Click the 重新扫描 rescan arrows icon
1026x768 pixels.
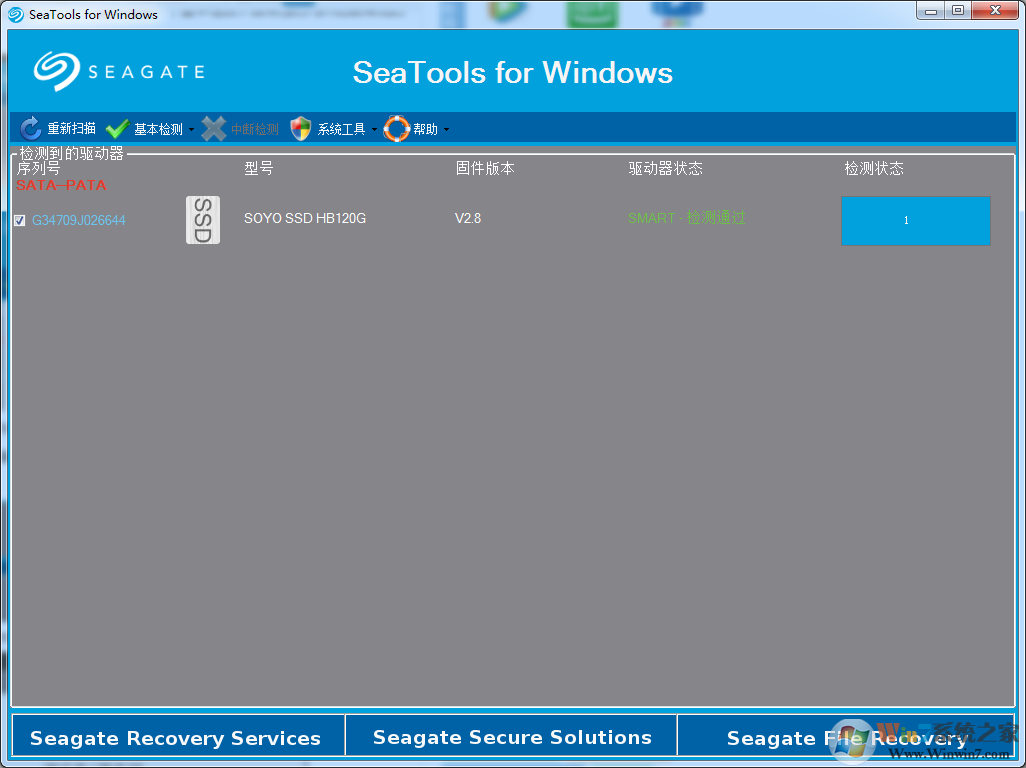click(x=28, y=128)
